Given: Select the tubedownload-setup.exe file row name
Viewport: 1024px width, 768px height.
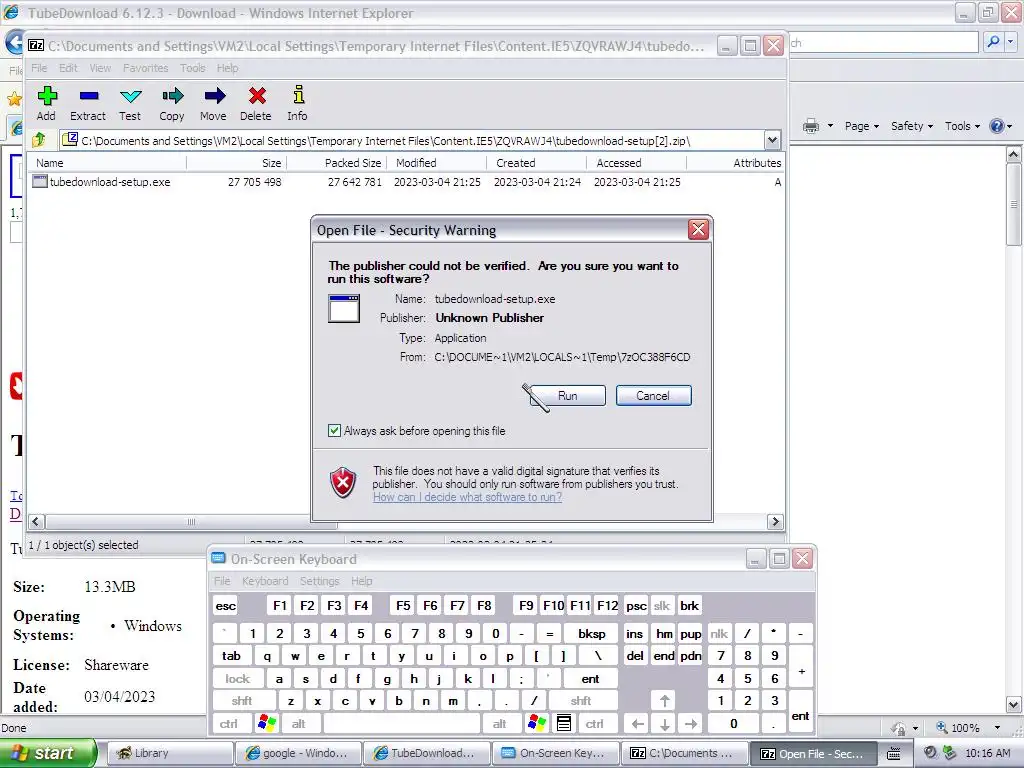Looking at the screenshot, I should (x=110, y=182).
